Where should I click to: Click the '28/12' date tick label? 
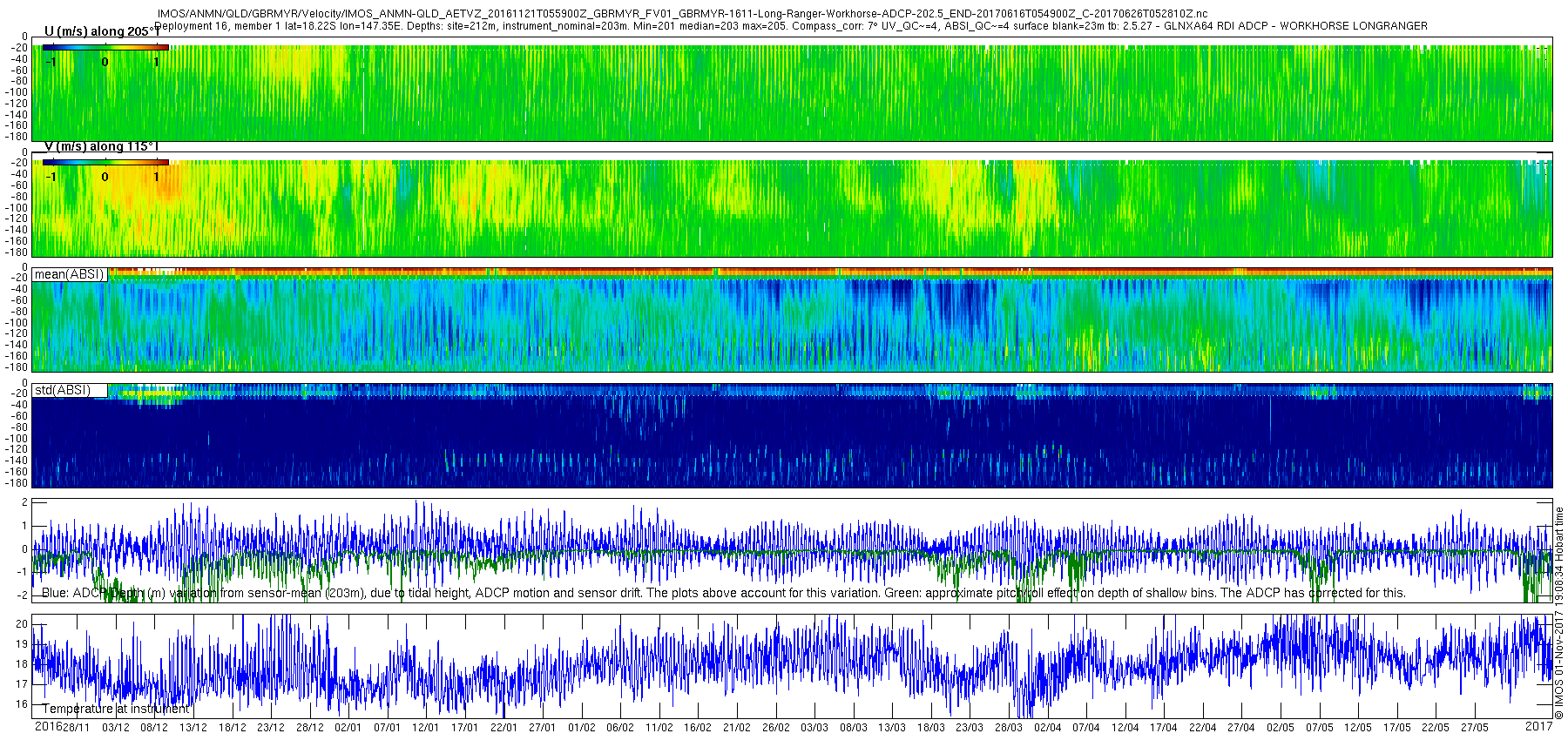(x=309, y=727)
